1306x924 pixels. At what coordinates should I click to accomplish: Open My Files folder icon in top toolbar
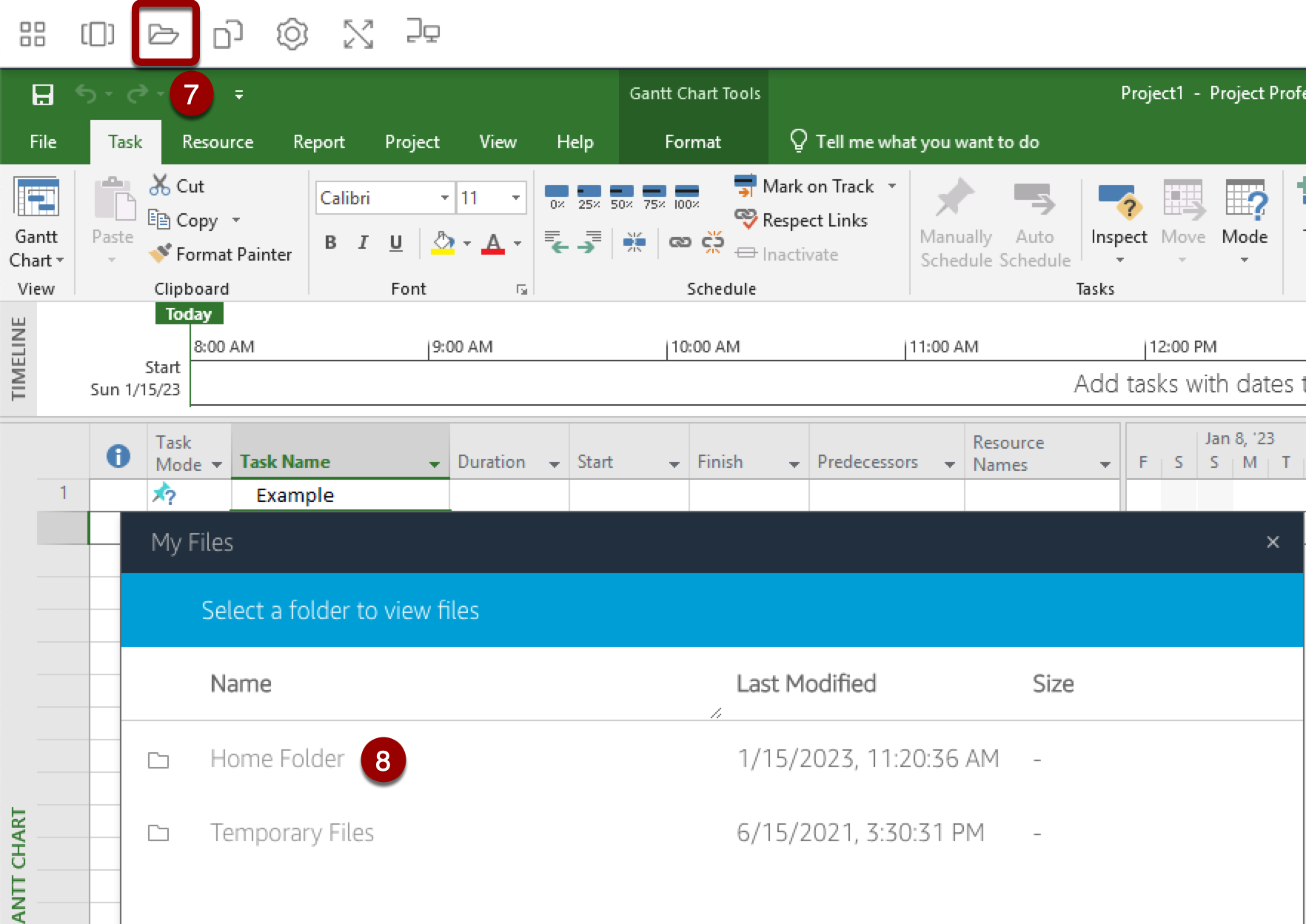point(164,34)
